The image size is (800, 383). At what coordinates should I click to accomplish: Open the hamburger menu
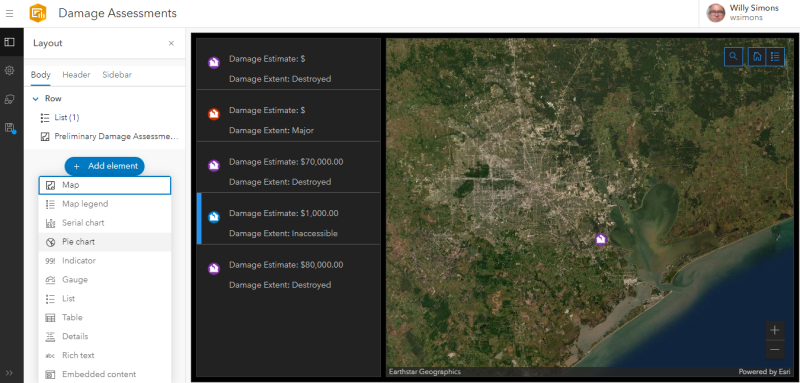coord(9,13)
